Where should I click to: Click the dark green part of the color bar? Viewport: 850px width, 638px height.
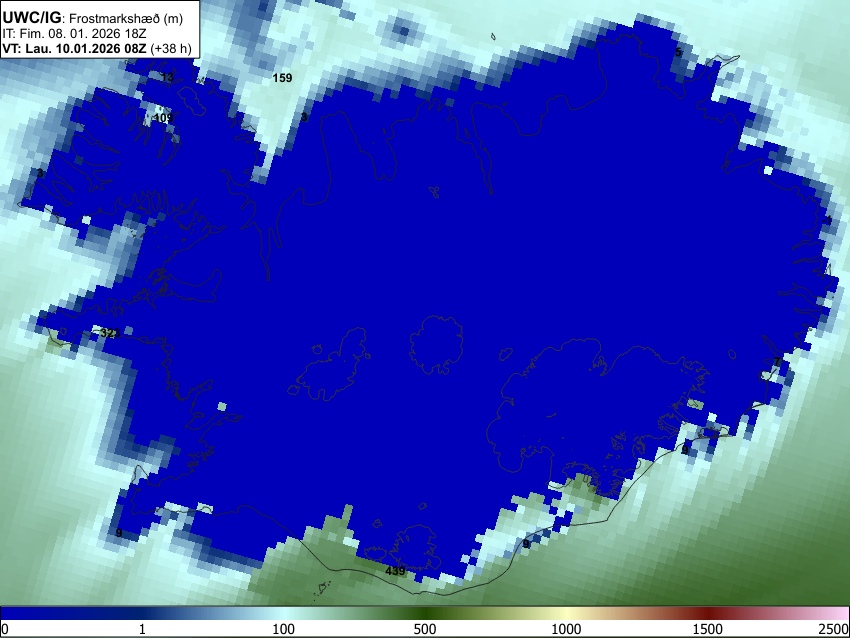pyautogui.click(x=425, y=613)
